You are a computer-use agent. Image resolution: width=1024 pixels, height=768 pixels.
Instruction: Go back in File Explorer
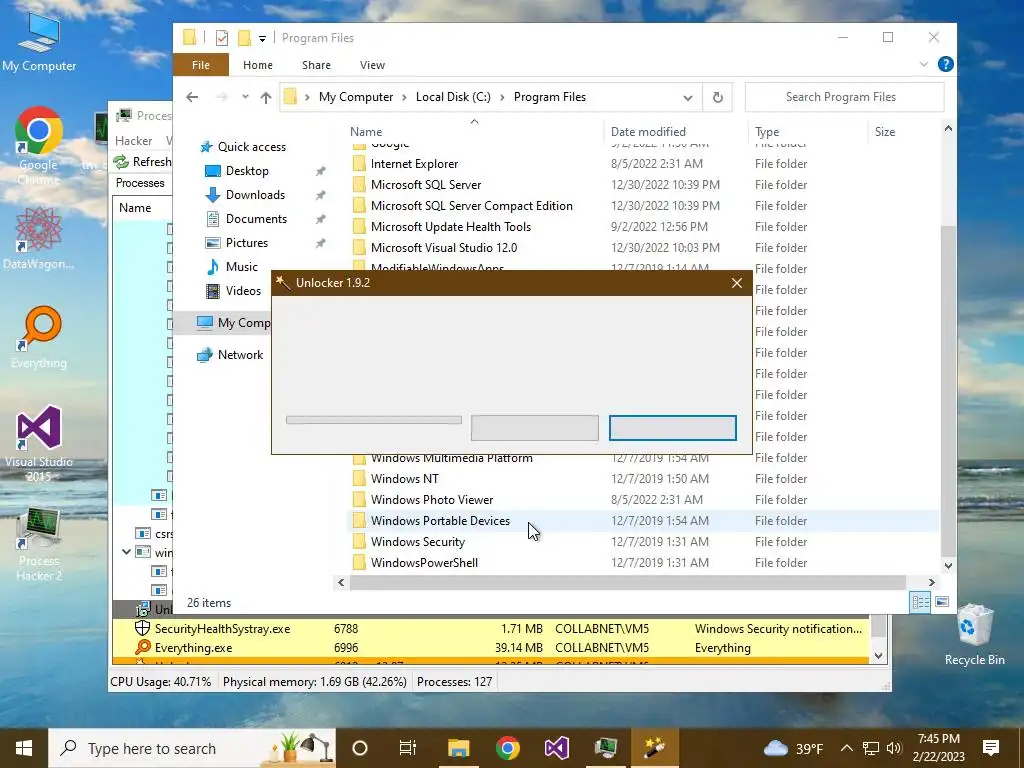coord(192,97)
